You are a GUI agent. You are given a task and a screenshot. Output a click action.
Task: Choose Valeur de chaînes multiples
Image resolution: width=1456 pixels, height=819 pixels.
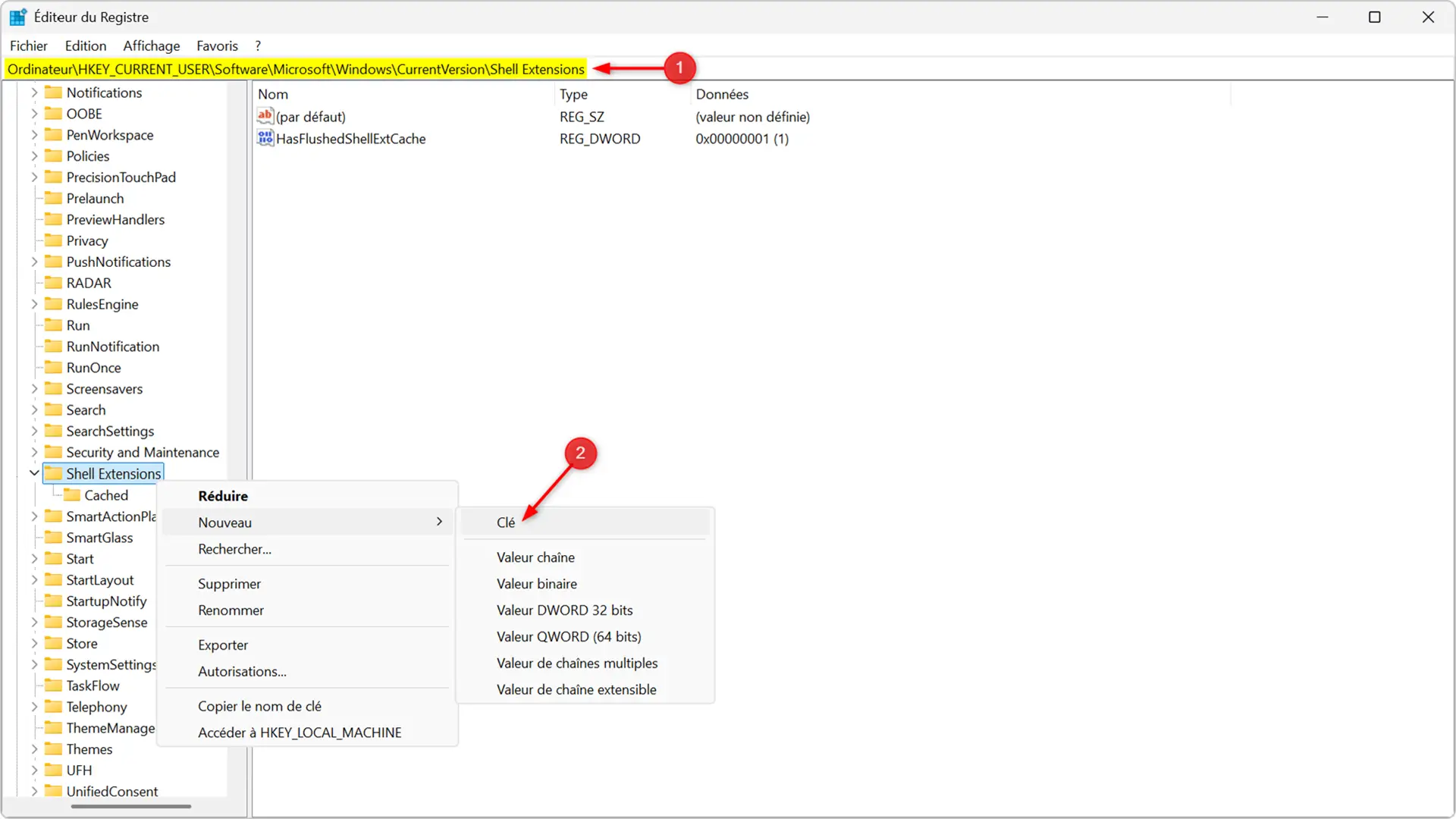tap(587, 664)
